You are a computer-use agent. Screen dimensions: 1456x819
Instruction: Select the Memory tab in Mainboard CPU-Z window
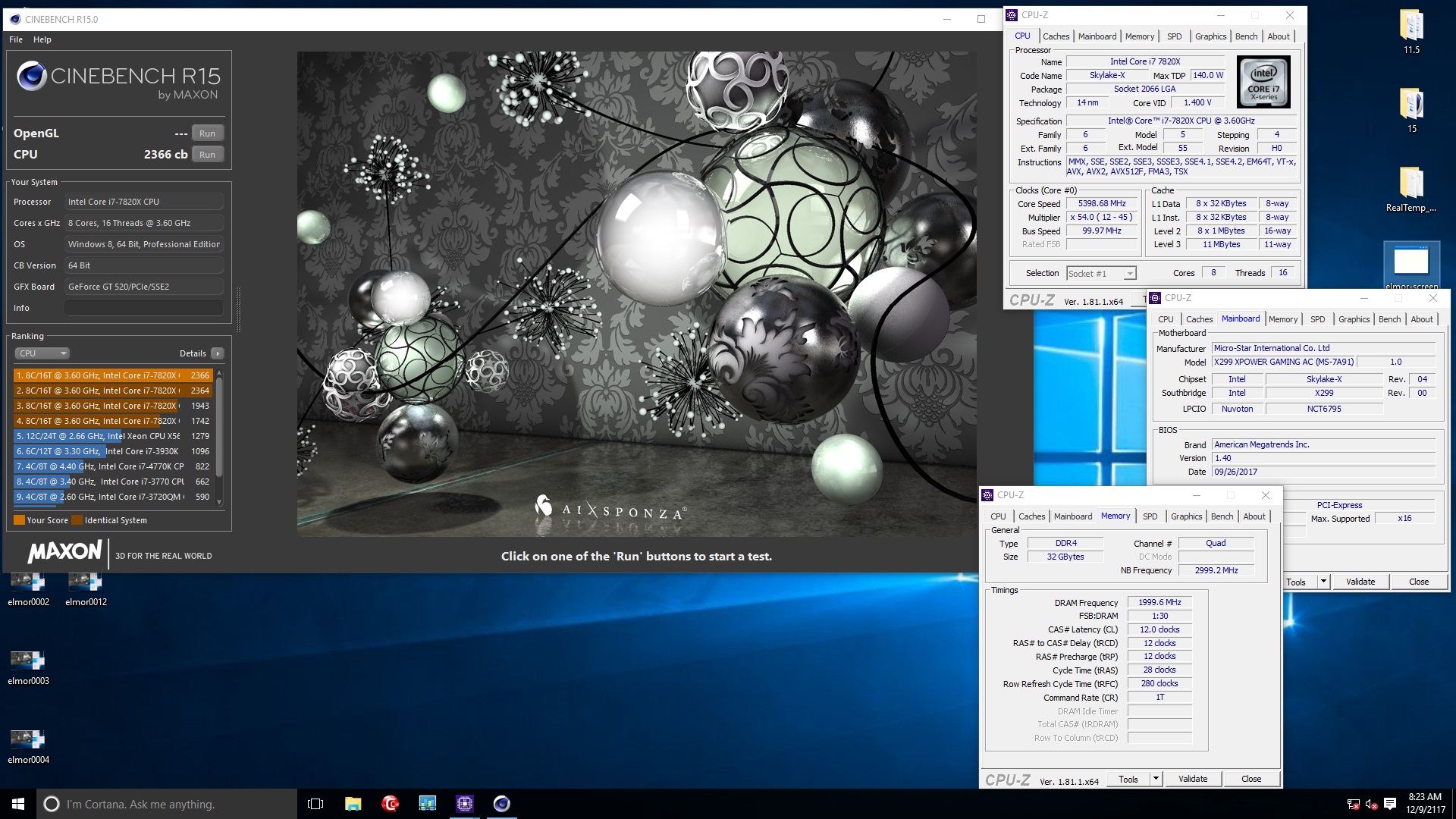(x=1283, y=319)
